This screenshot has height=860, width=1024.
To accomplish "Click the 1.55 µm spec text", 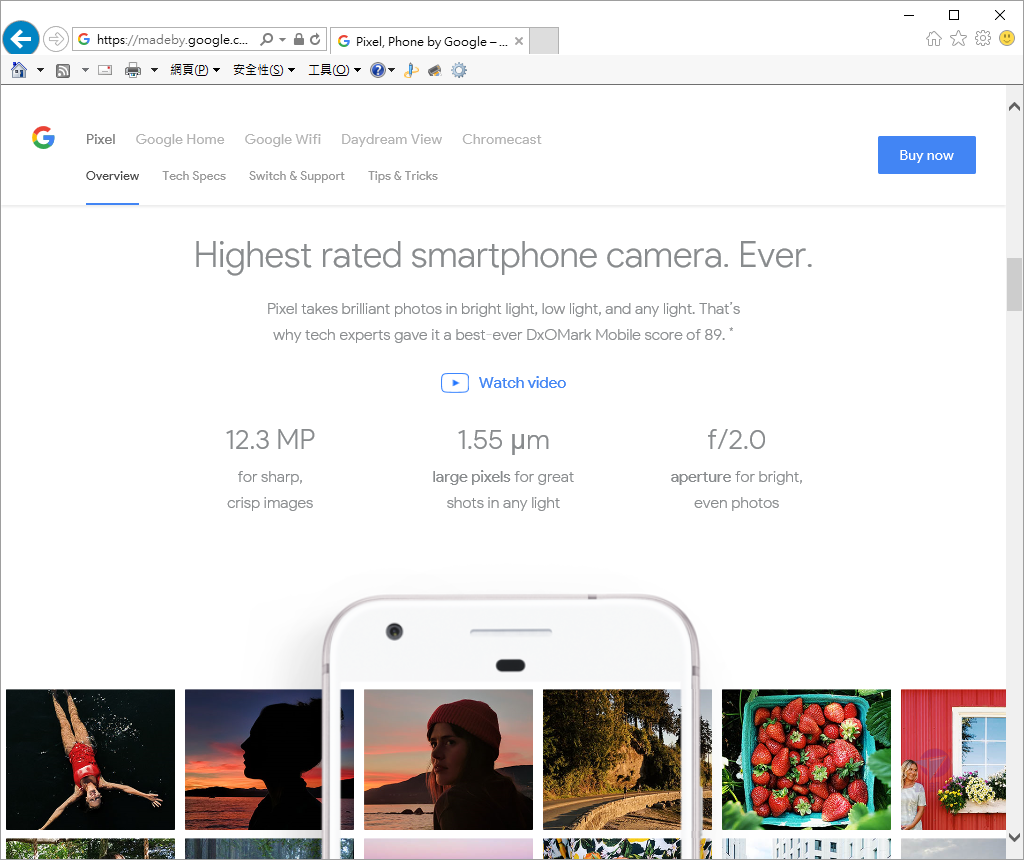I will point(503,440).
